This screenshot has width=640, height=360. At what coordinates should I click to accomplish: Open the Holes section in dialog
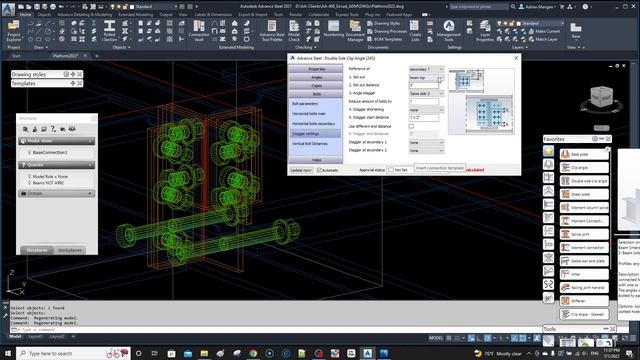click(x=316, y=160)
